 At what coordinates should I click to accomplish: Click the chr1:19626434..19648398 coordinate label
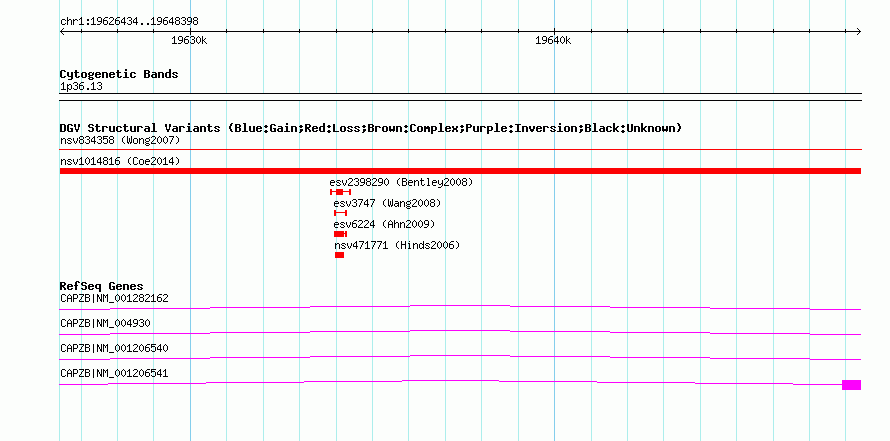coord(129,22)
